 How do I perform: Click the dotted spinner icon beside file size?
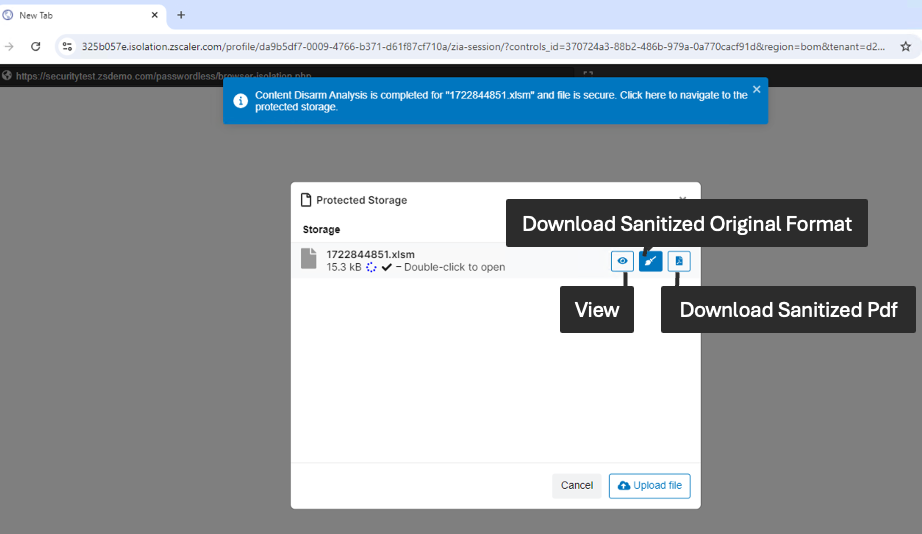click(x=371, y=268)
